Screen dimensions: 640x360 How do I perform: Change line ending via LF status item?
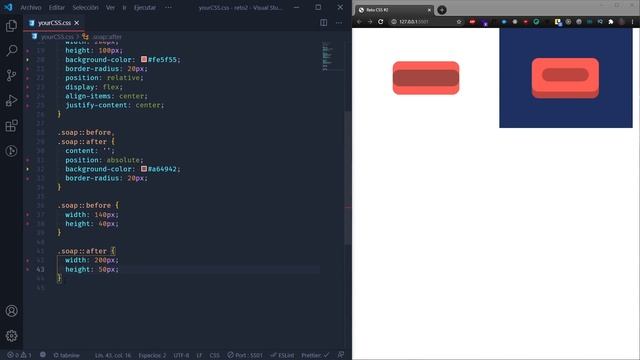tap(199, 355)
